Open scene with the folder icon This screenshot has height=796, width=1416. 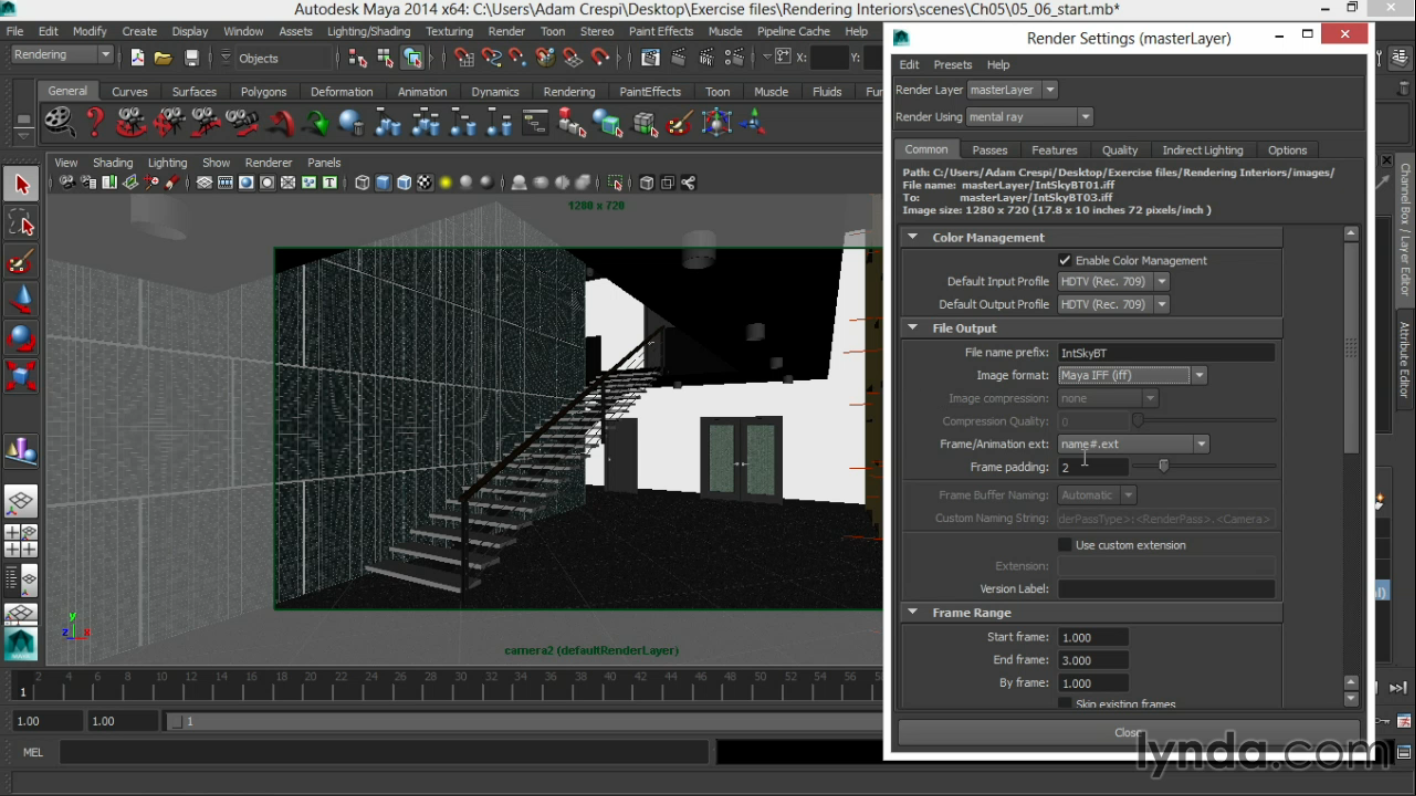tap(163, 58)
